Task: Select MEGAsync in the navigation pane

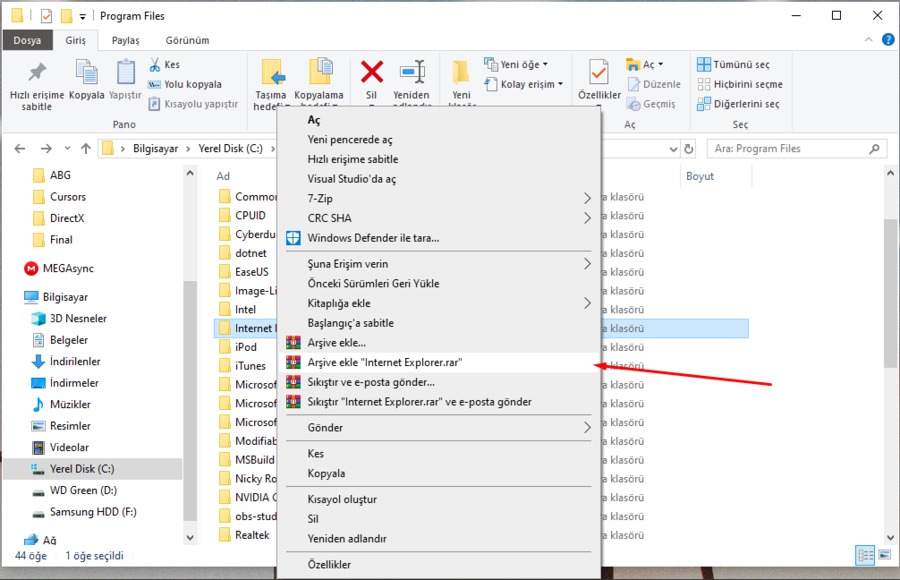Action: [x=59, y=268]
